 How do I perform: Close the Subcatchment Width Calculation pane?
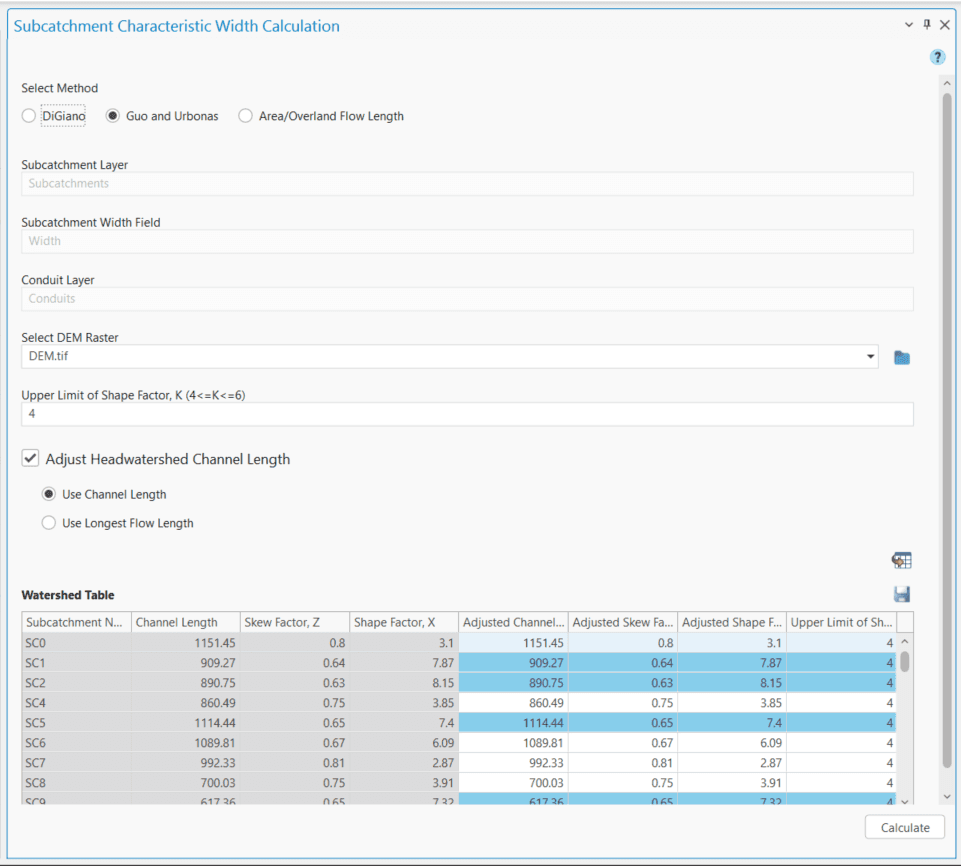(x=945, y=25)
